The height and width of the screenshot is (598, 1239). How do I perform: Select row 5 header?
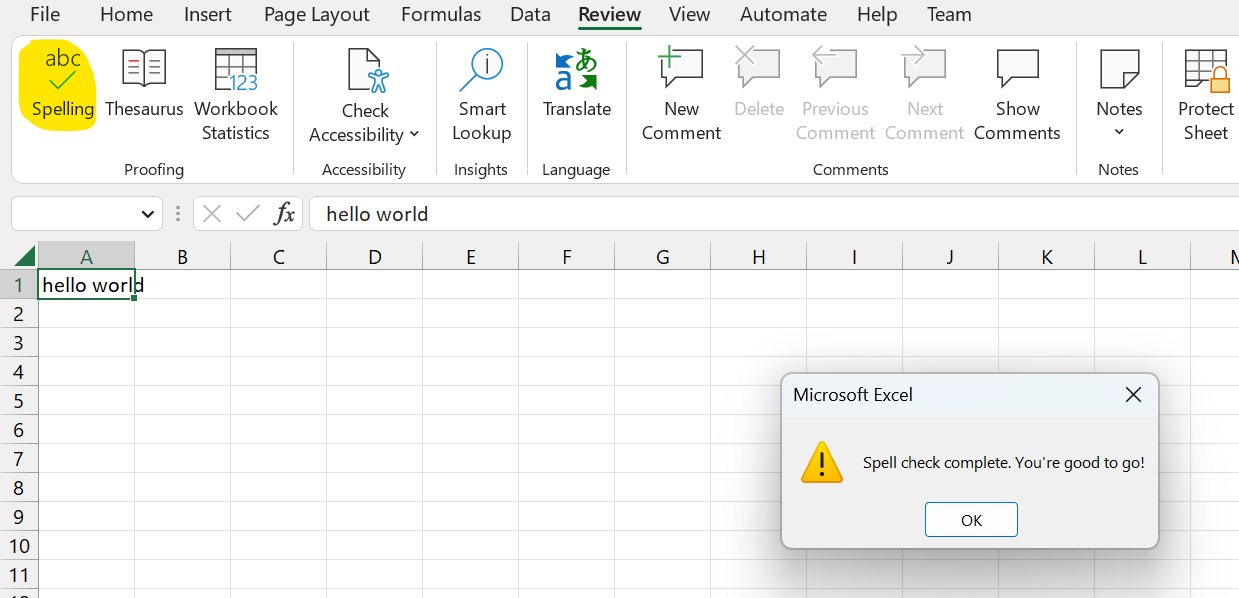point(18,401)
